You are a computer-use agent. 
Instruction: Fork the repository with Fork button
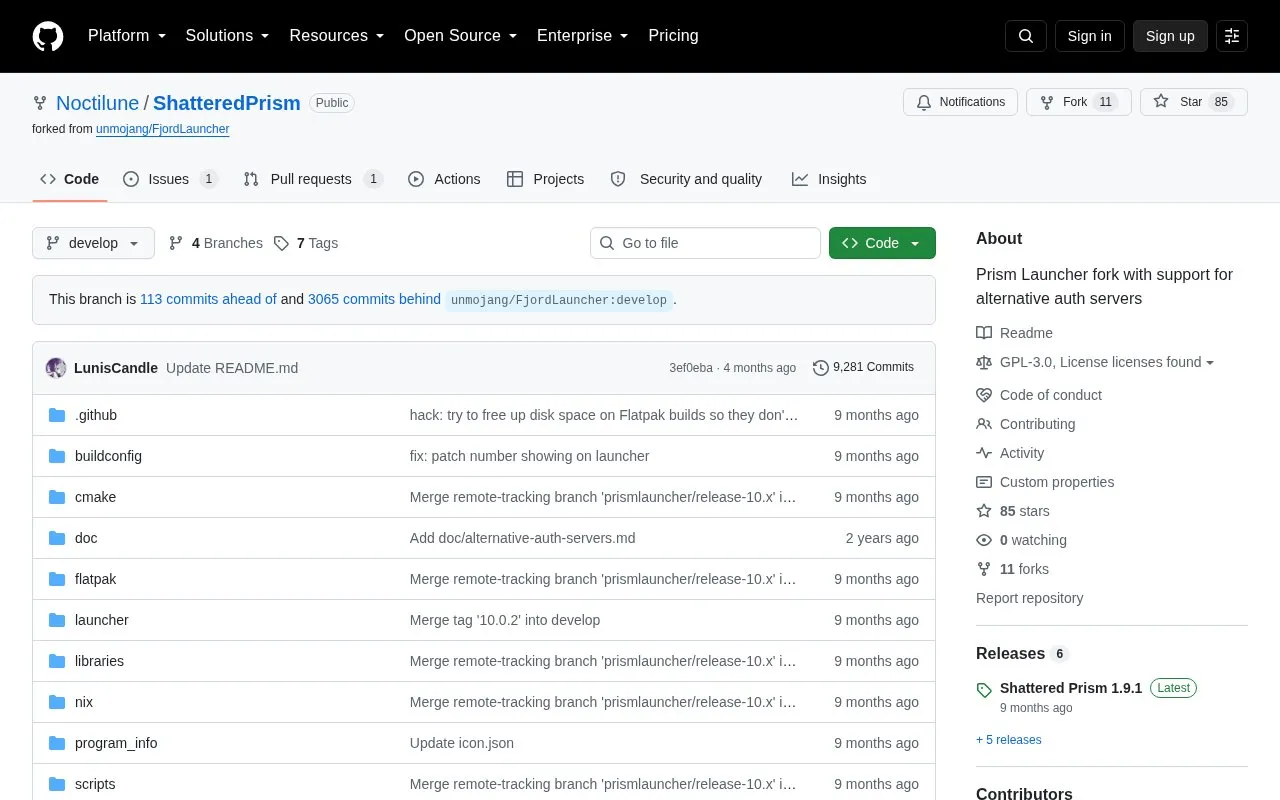(1078, 102)
